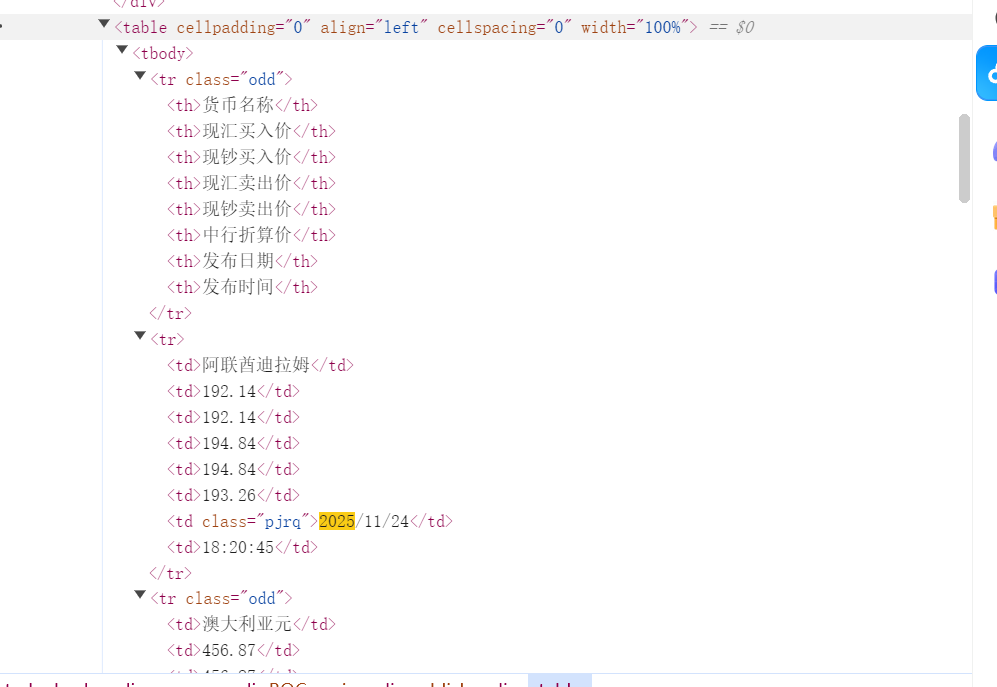Screen dimensions: 997x687
Task: Select the th row 现钞买入价
Action: coord(251,157)
